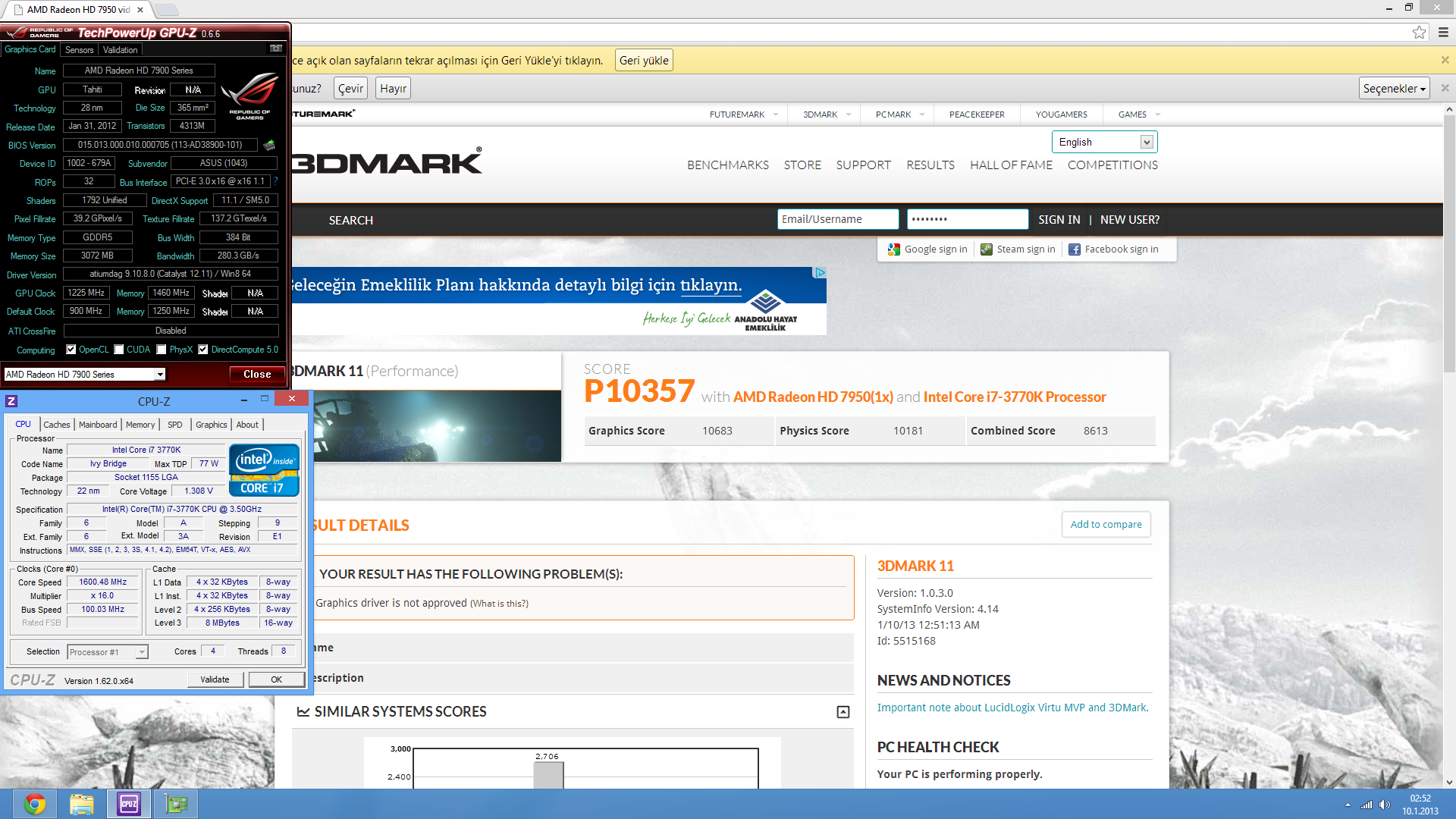Image resolution: width=1456 pixels, height=819 pixels.
Task: Click the Intel Core i7 badge in CPU-Z
Action: click(x=263, y=469)
